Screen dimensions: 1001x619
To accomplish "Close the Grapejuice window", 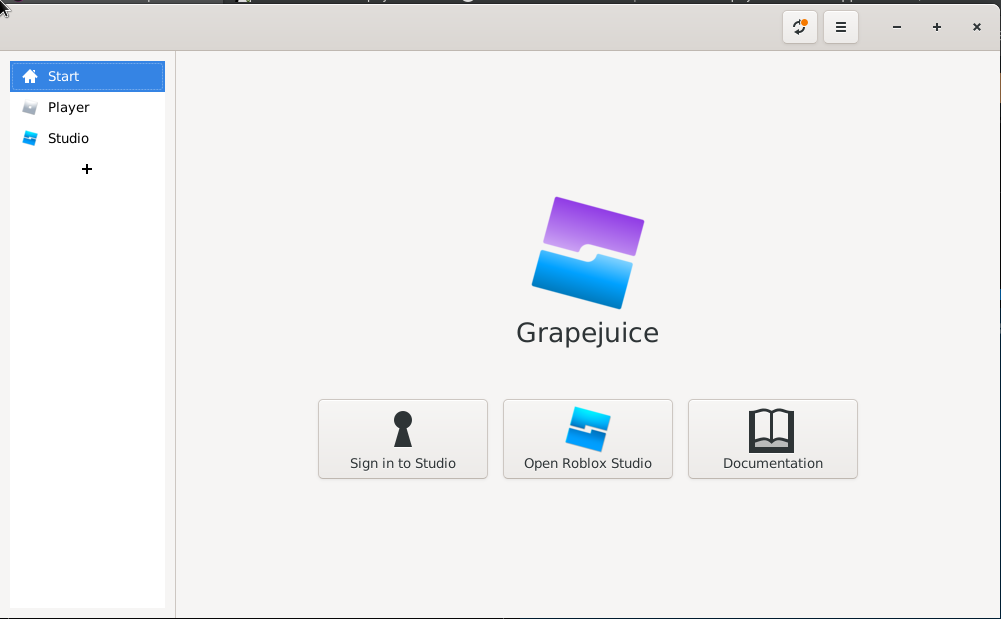I will coord(977,27).
